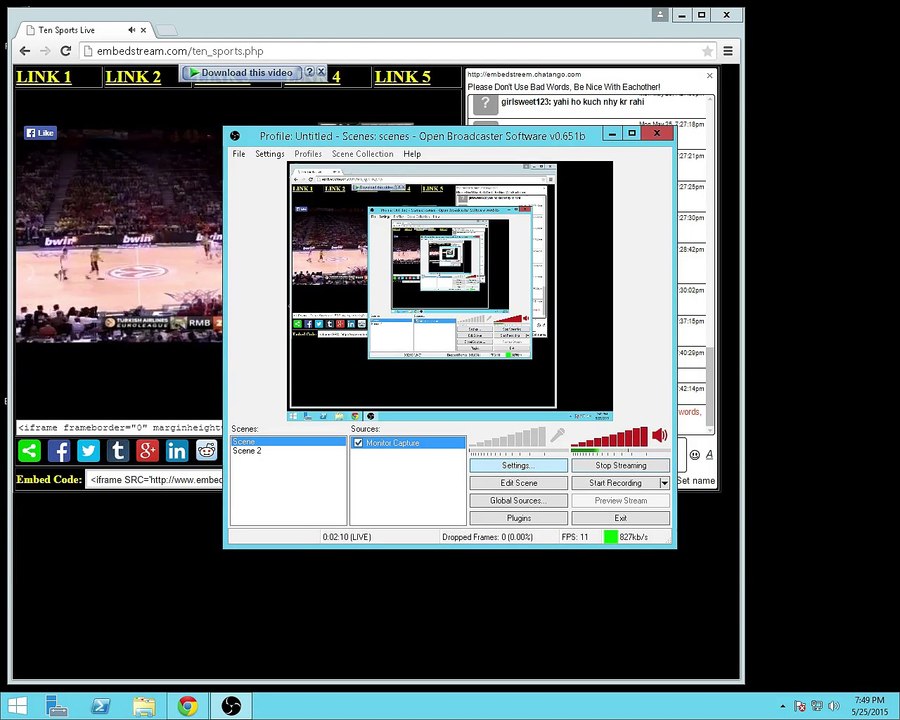This screenshot has width=900, height=720.
Task: Open LINK 2 stream
Action: [133, 77]
